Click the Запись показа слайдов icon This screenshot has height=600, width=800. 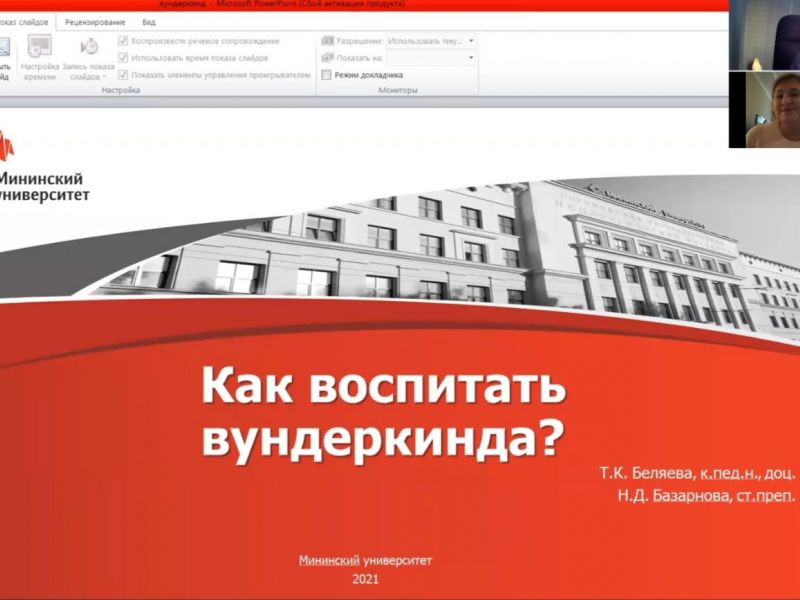tap(89, 47)
